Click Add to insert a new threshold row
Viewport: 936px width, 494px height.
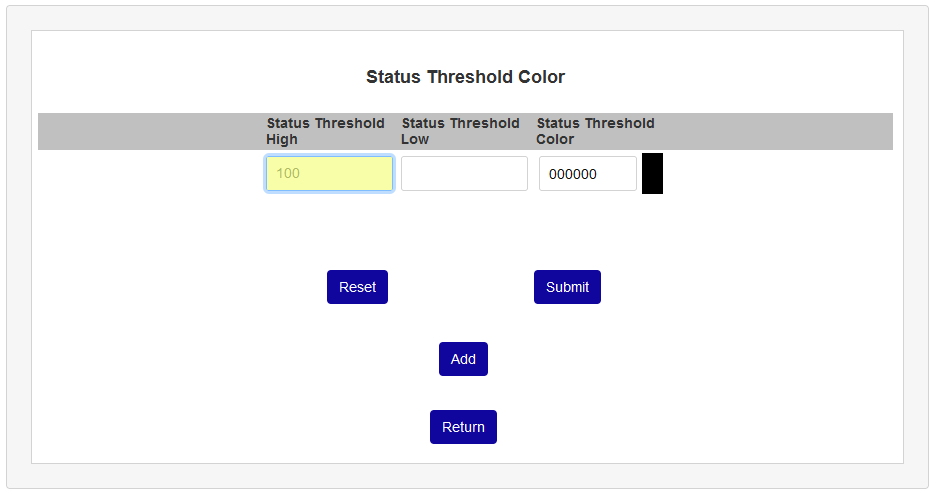point(463,359)
